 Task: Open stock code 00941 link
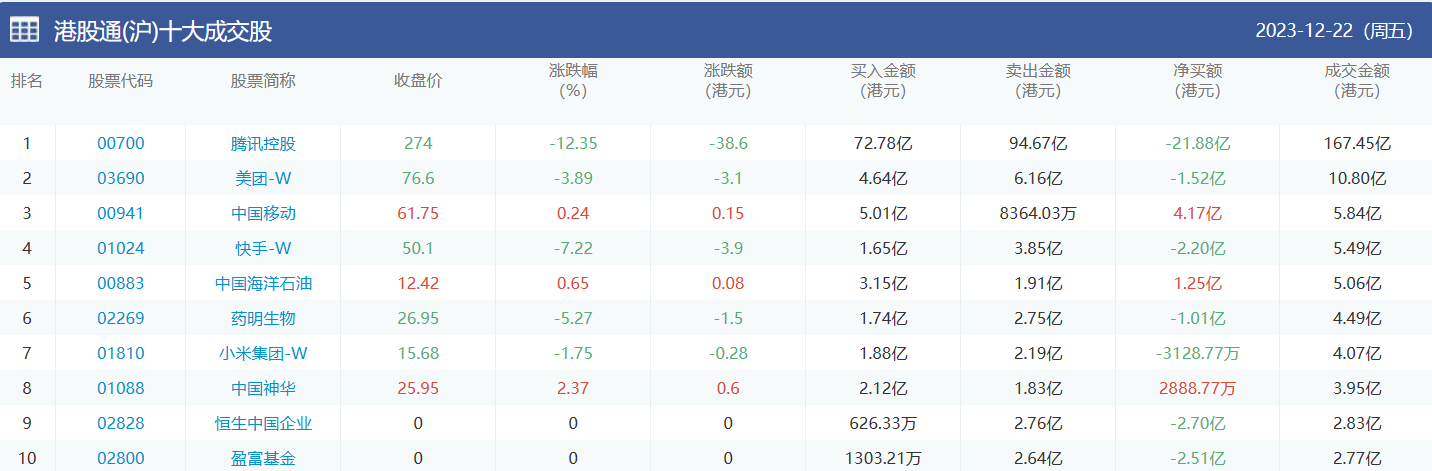click(120, 213)
